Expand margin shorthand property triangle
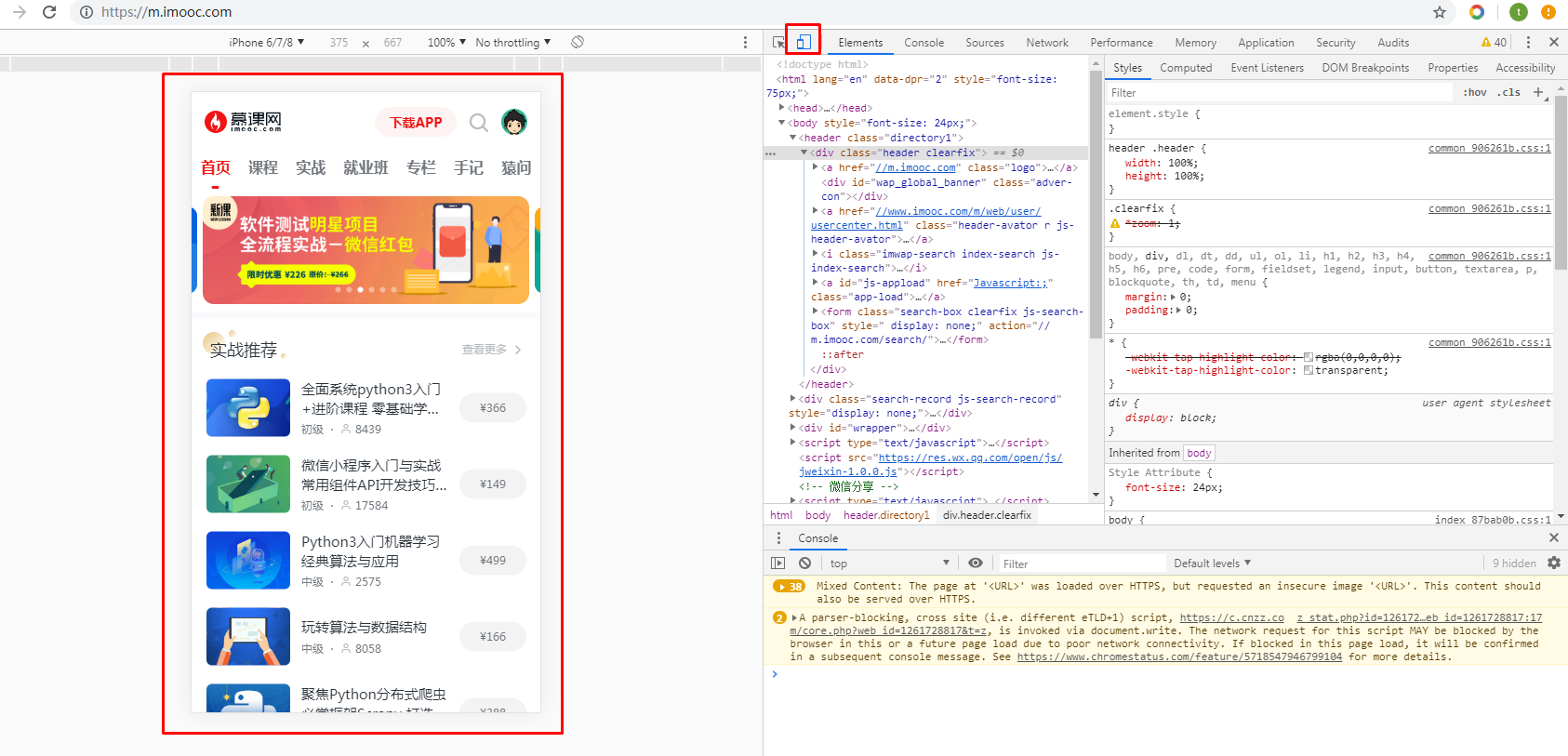 (1173, 298)
